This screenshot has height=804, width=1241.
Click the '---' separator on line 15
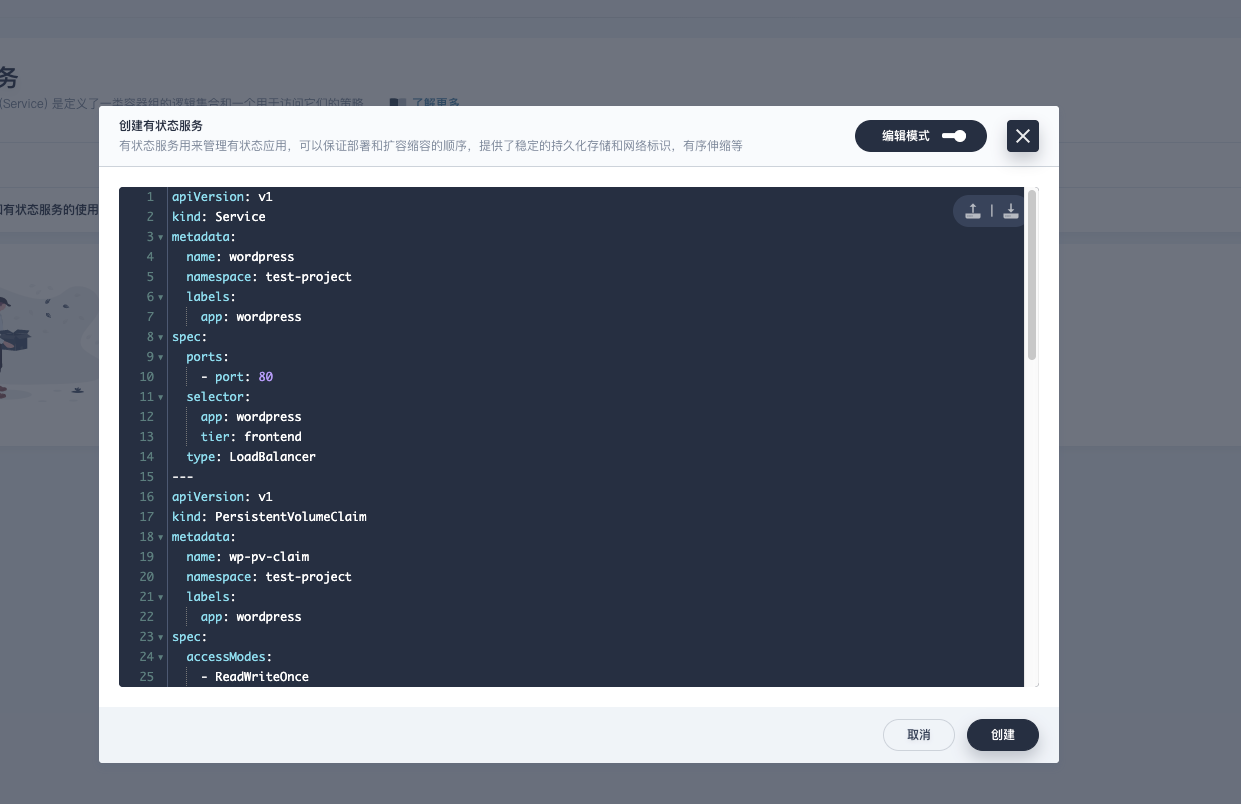click(183, 477)
